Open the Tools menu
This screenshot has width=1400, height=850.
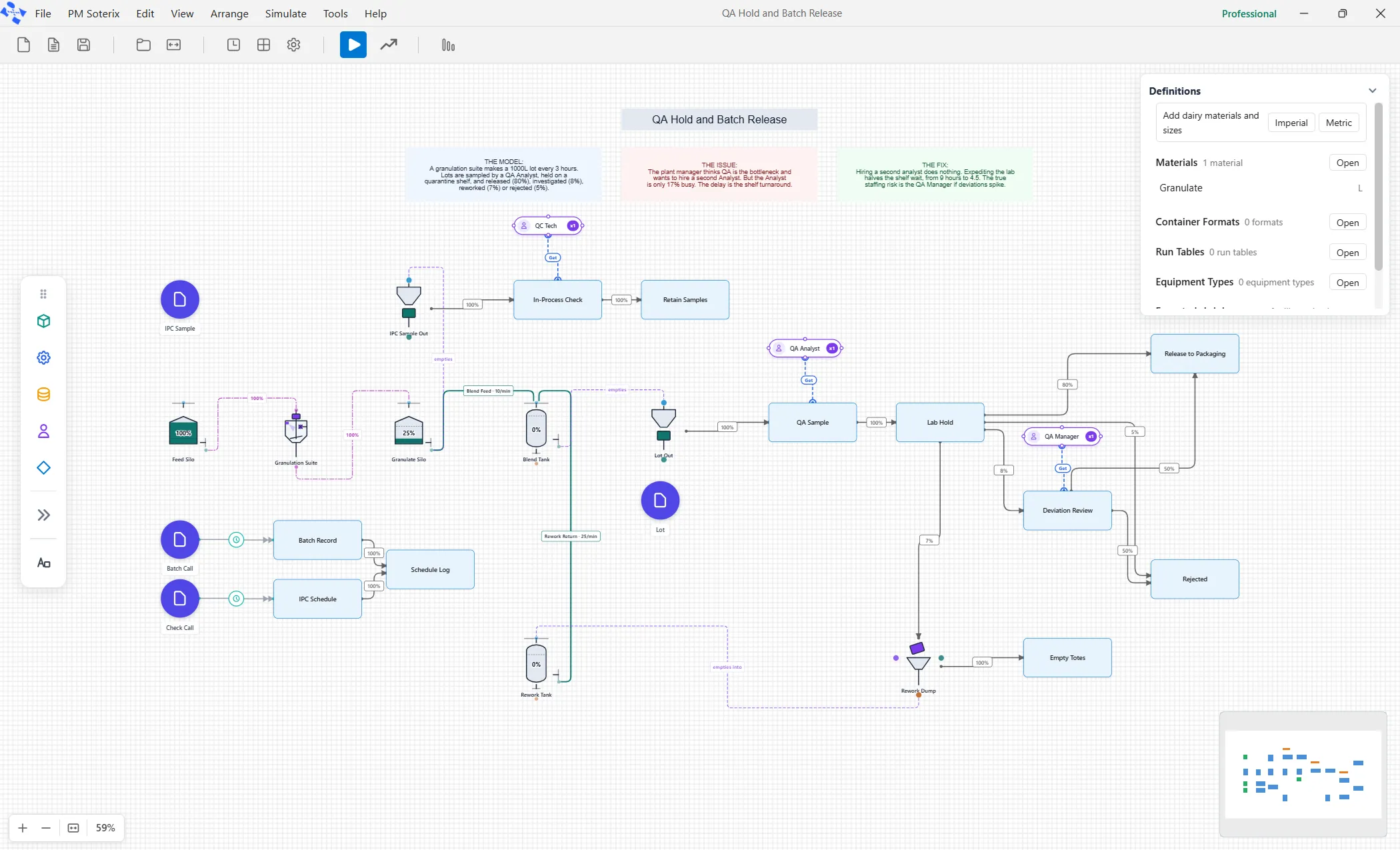coord(335,13)
